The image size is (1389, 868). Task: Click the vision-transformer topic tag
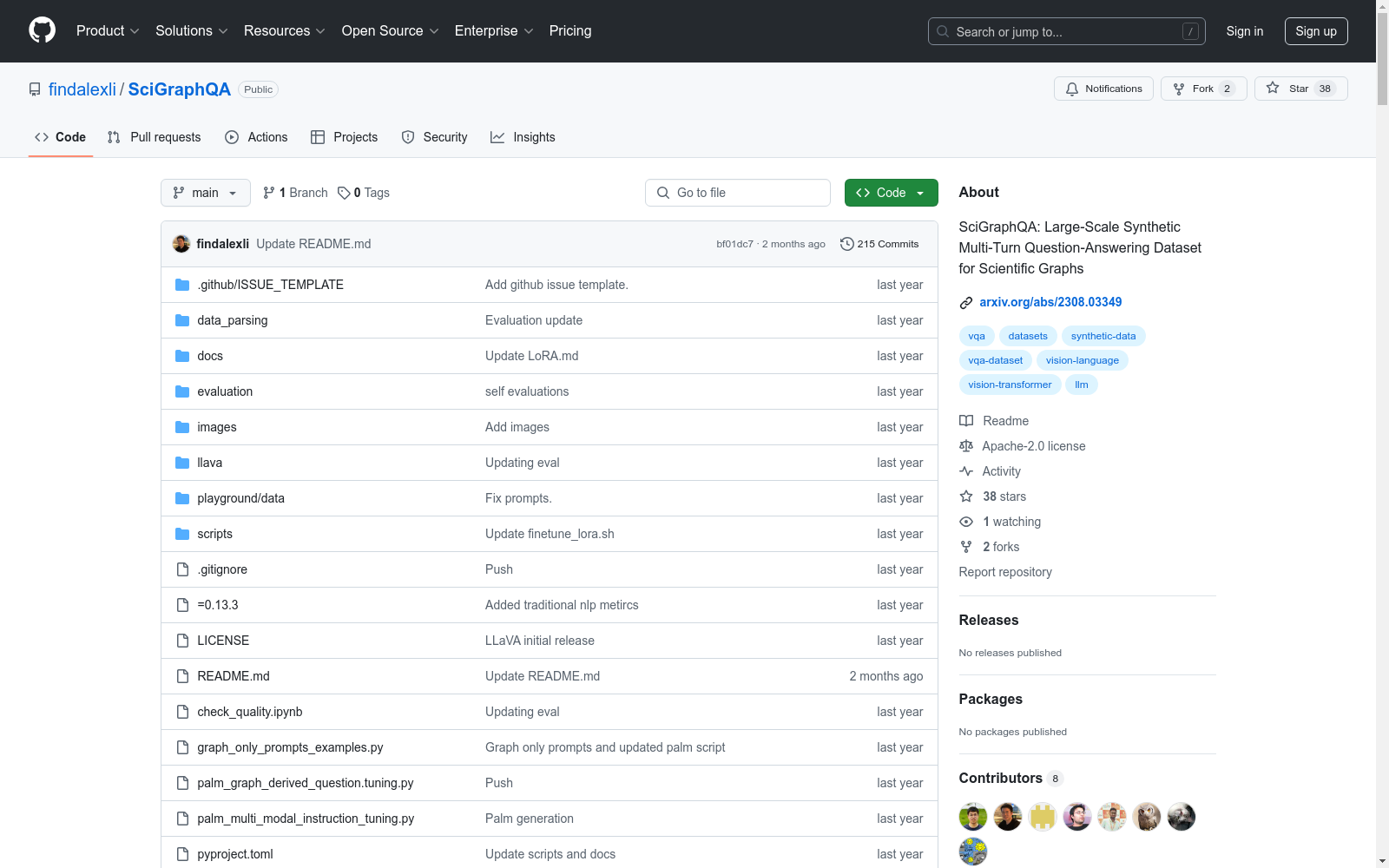[1010, 385]
